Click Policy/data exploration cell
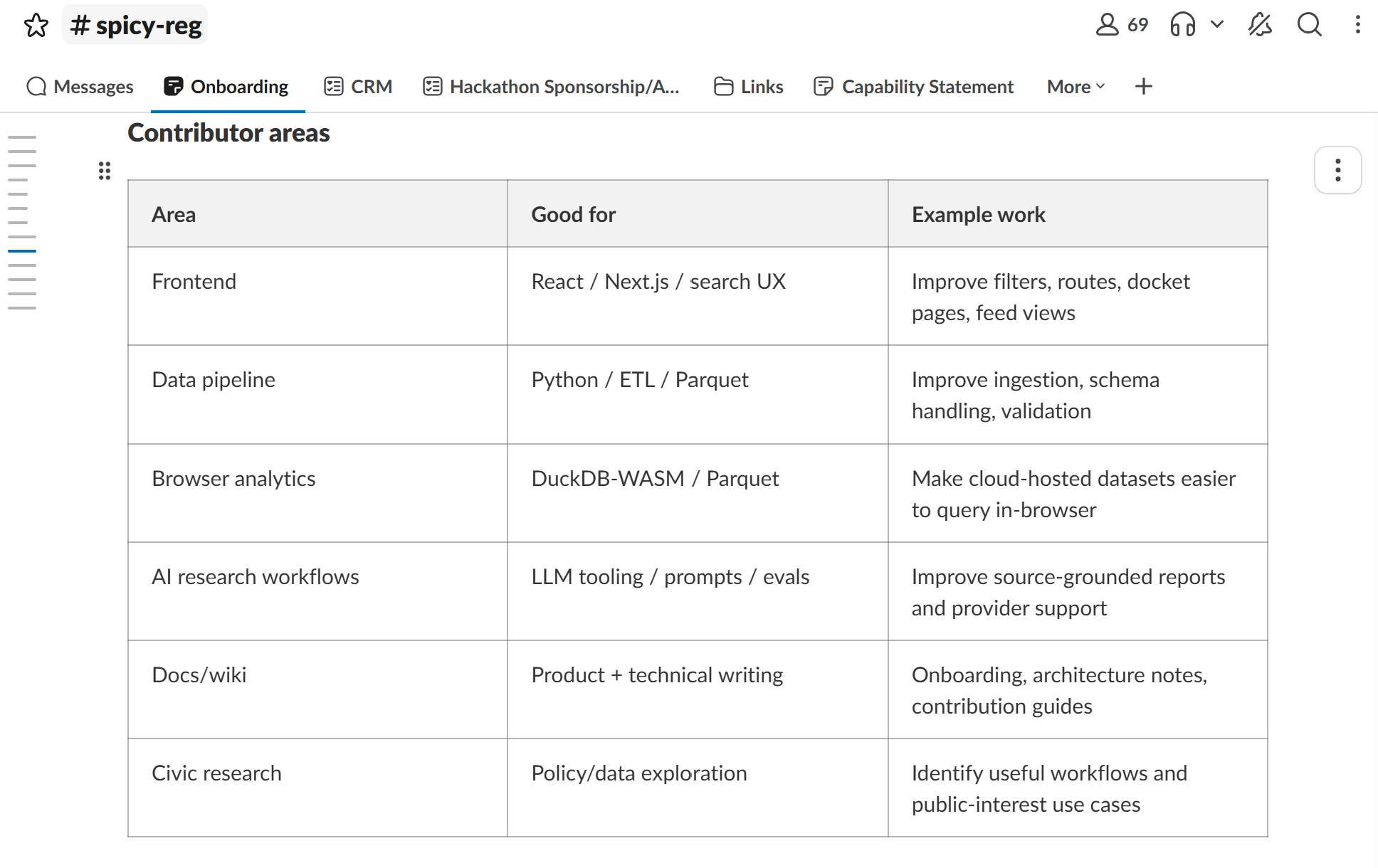 (x=698, y=788)
